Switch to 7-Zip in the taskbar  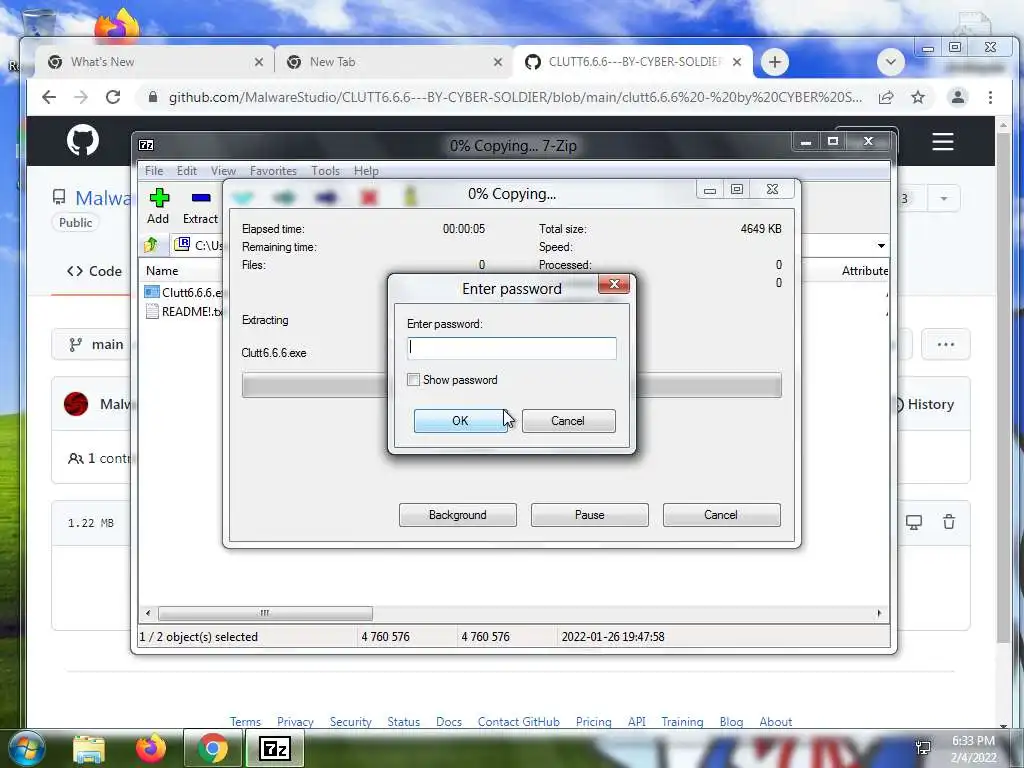(274, 748)
